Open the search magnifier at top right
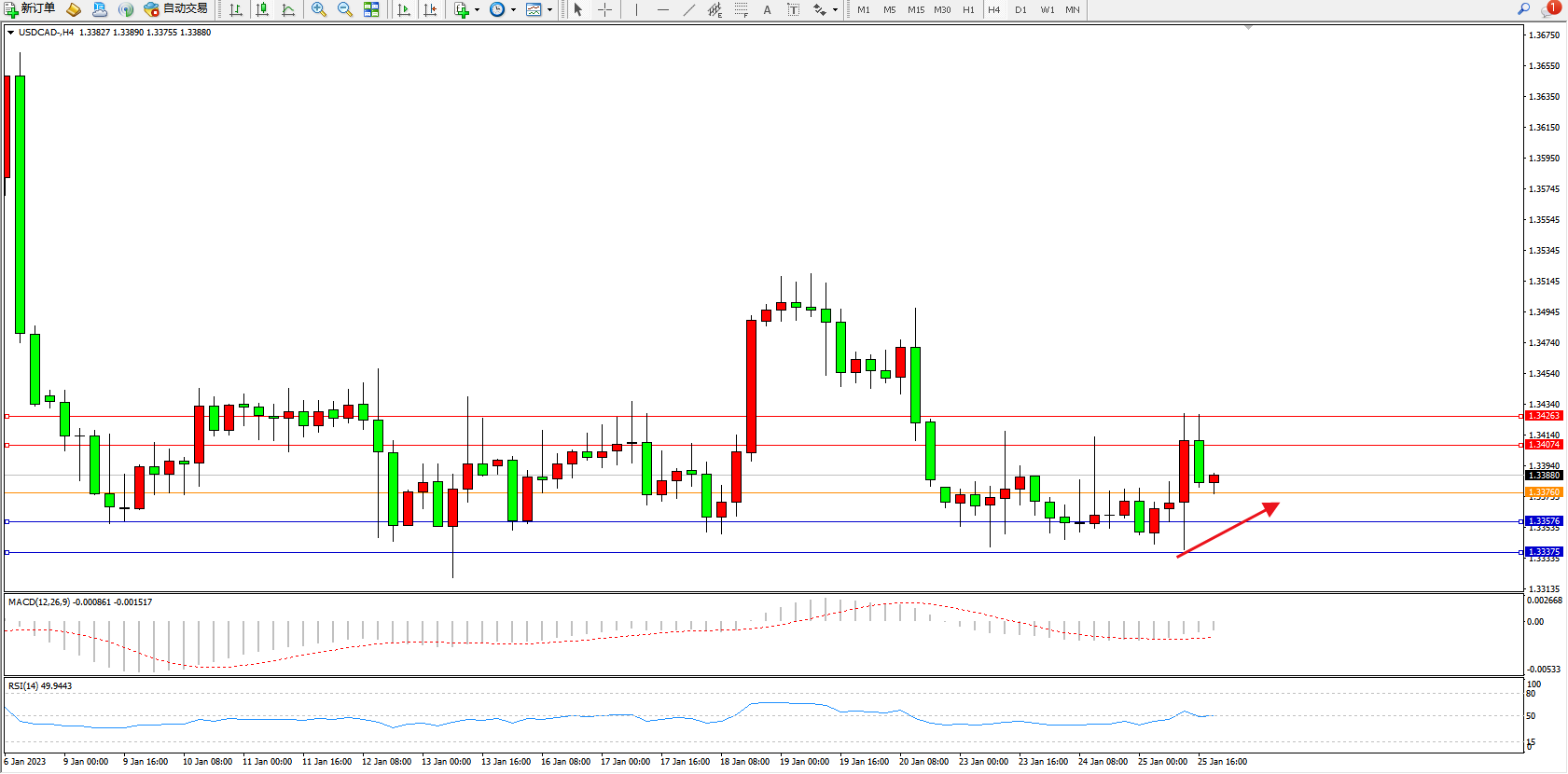 point(1524,9)
